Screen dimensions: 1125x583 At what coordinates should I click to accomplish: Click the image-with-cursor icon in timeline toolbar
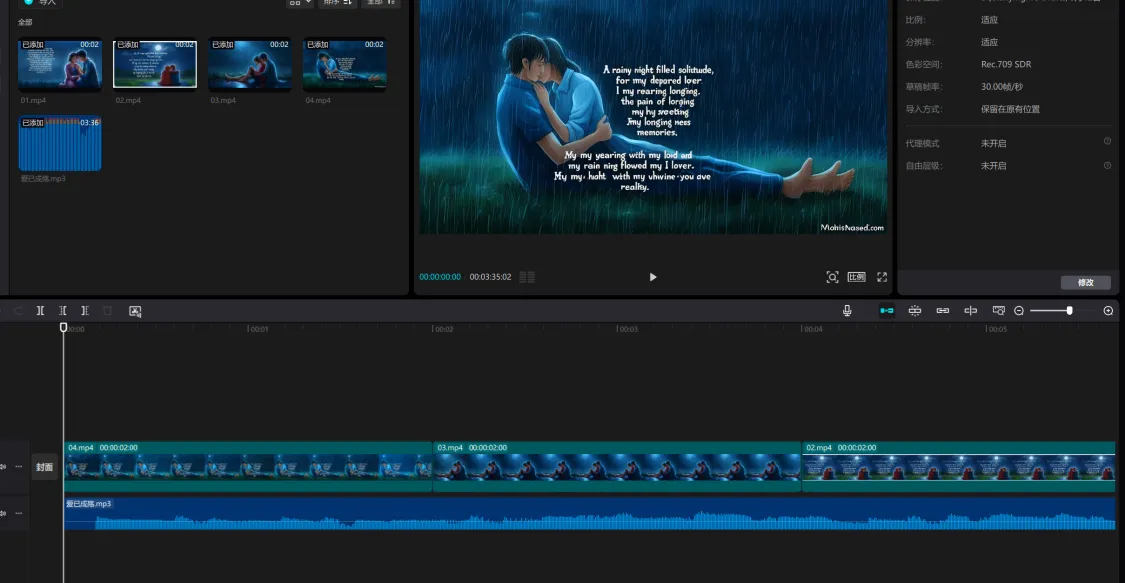pyautogui.click(x=135, y=311)
